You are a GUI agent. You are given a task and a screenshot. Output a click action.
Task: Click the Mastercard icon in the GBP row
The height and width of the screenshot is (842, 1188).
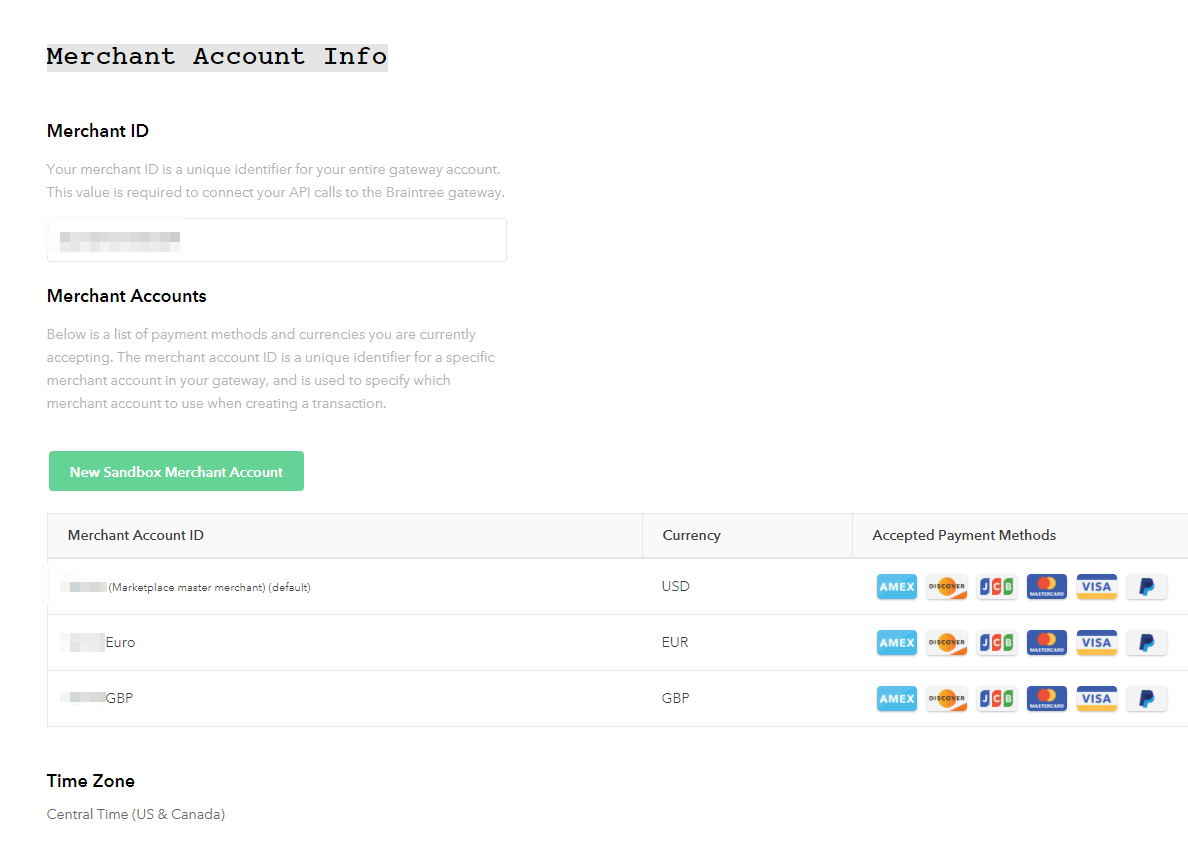point(1046,699)
